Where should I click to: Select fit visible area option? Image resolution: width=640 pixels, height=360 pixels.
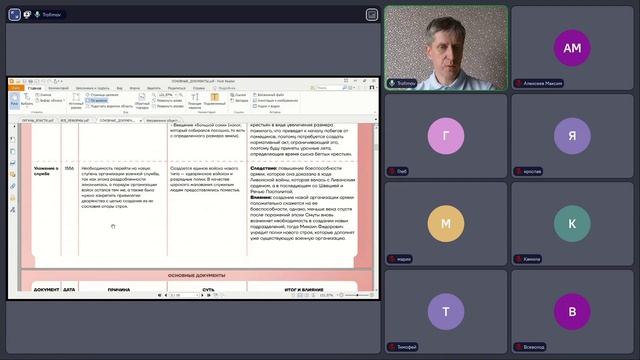(109, 106)
